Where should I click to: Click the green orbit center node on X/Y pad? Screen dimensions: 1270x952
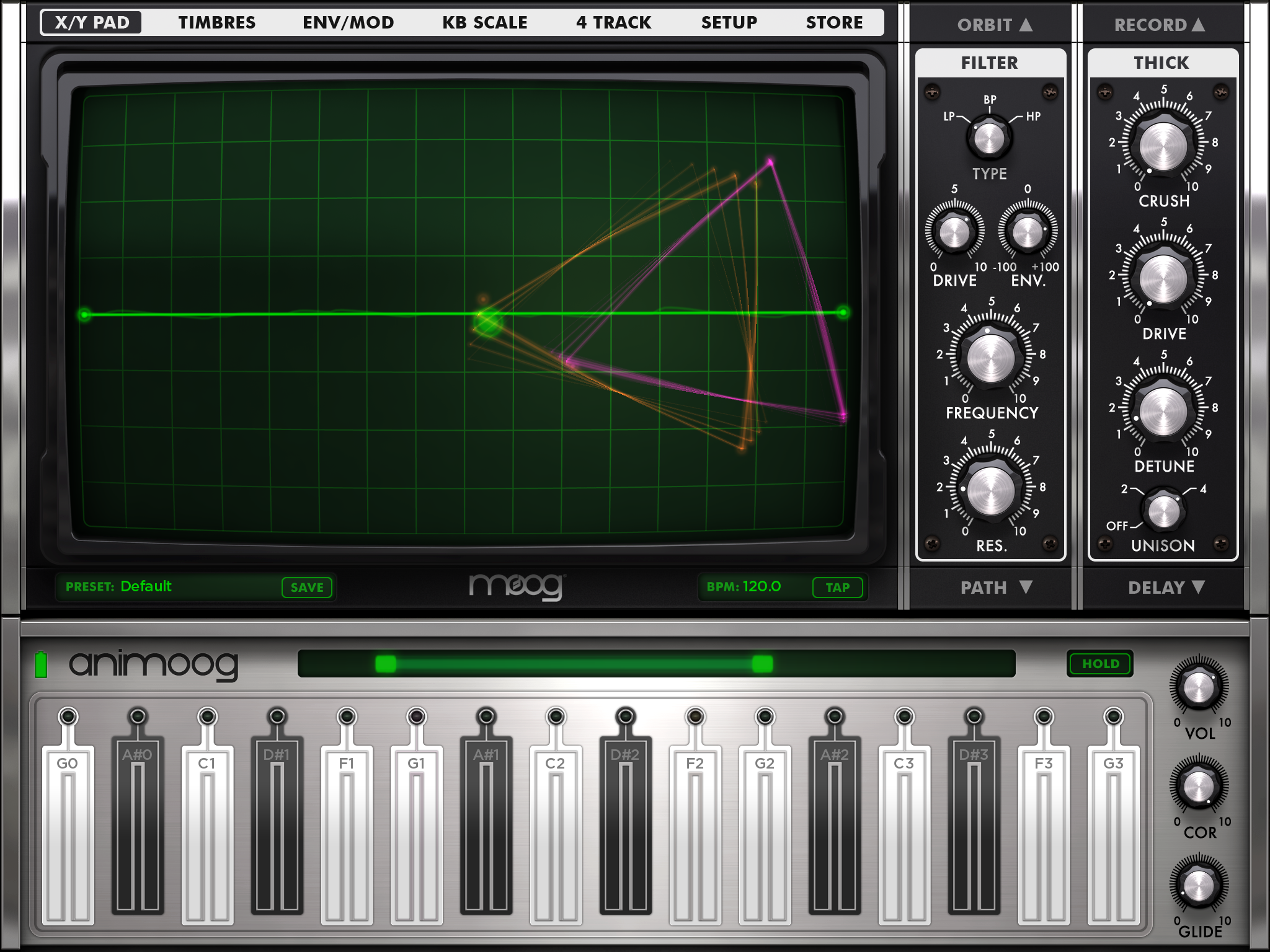pyautogui.click(x=487, y=322)
